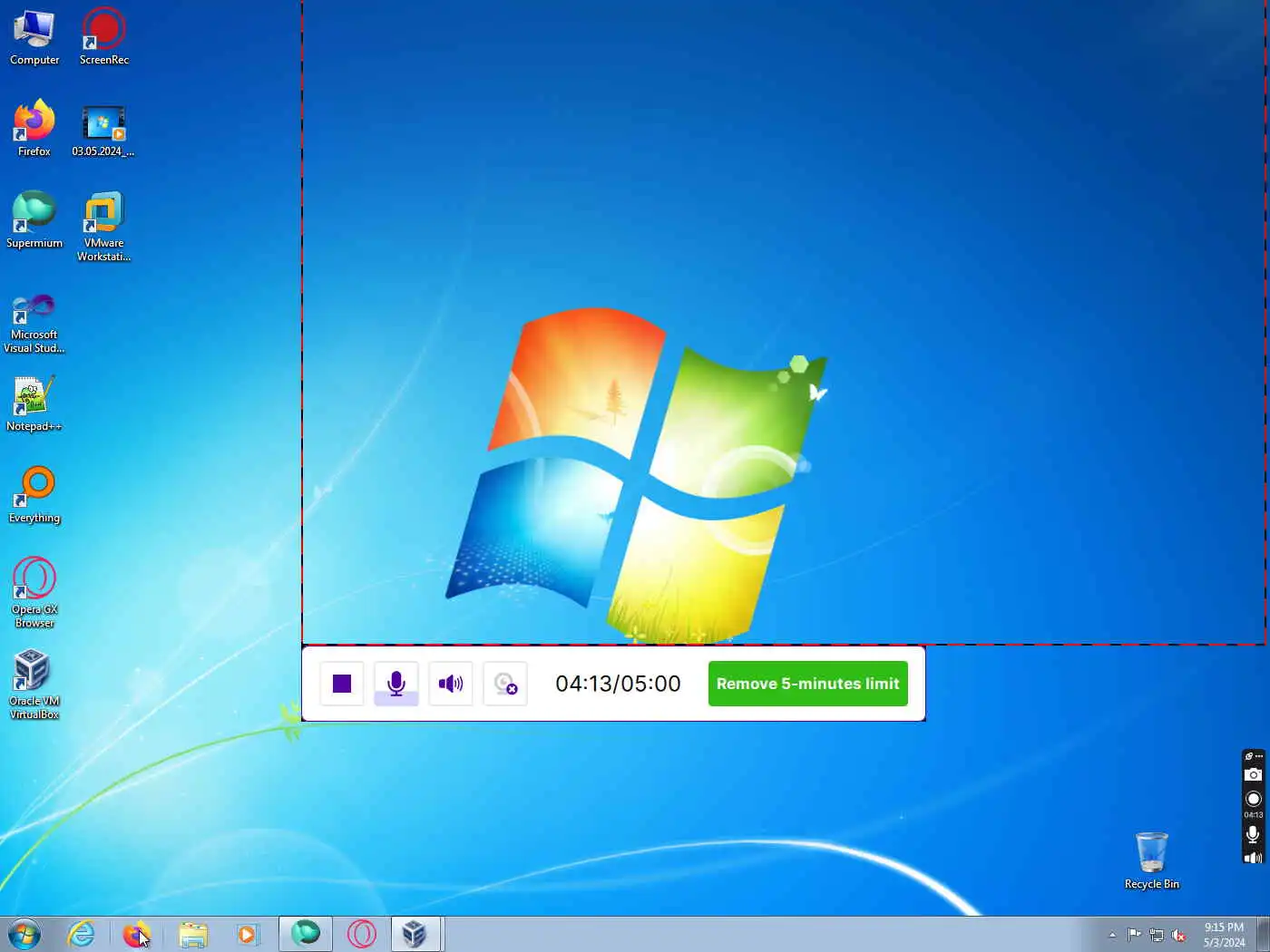Open the Recycle Bin
1270x952 pixels.
click(x=1152, y=860)
